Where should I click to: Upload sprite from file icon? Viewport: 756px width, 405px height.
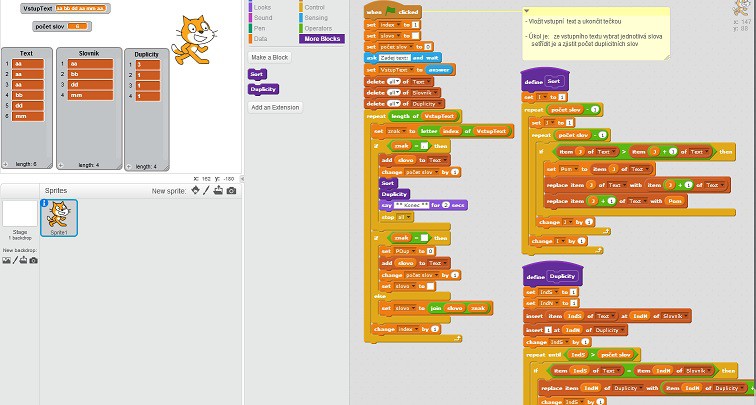[220, 190]
